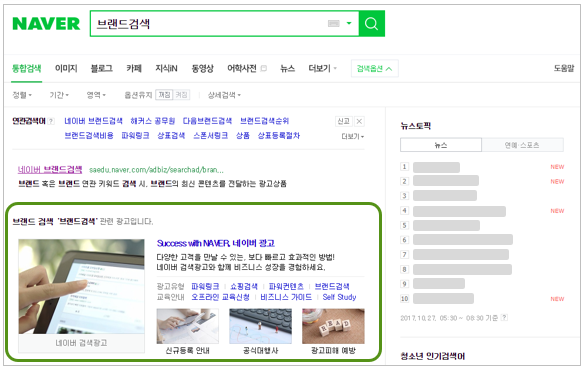Click news topic rank 1 entry

[437, 167]
